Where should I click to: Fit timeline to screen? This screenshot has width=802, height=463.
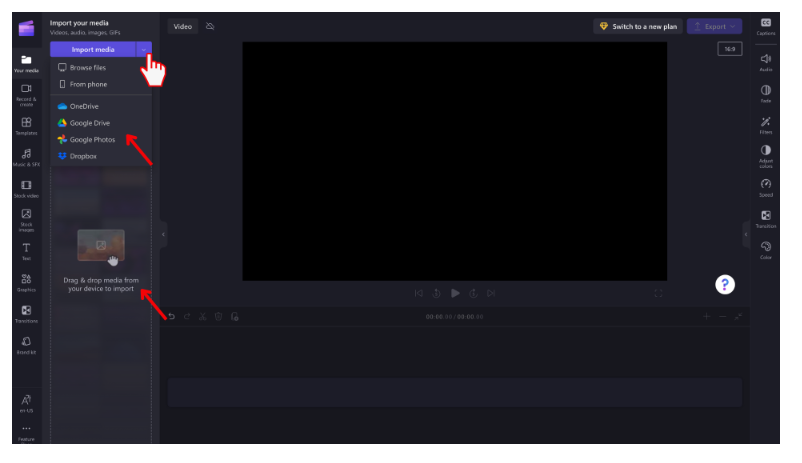(x=738, y=317)
